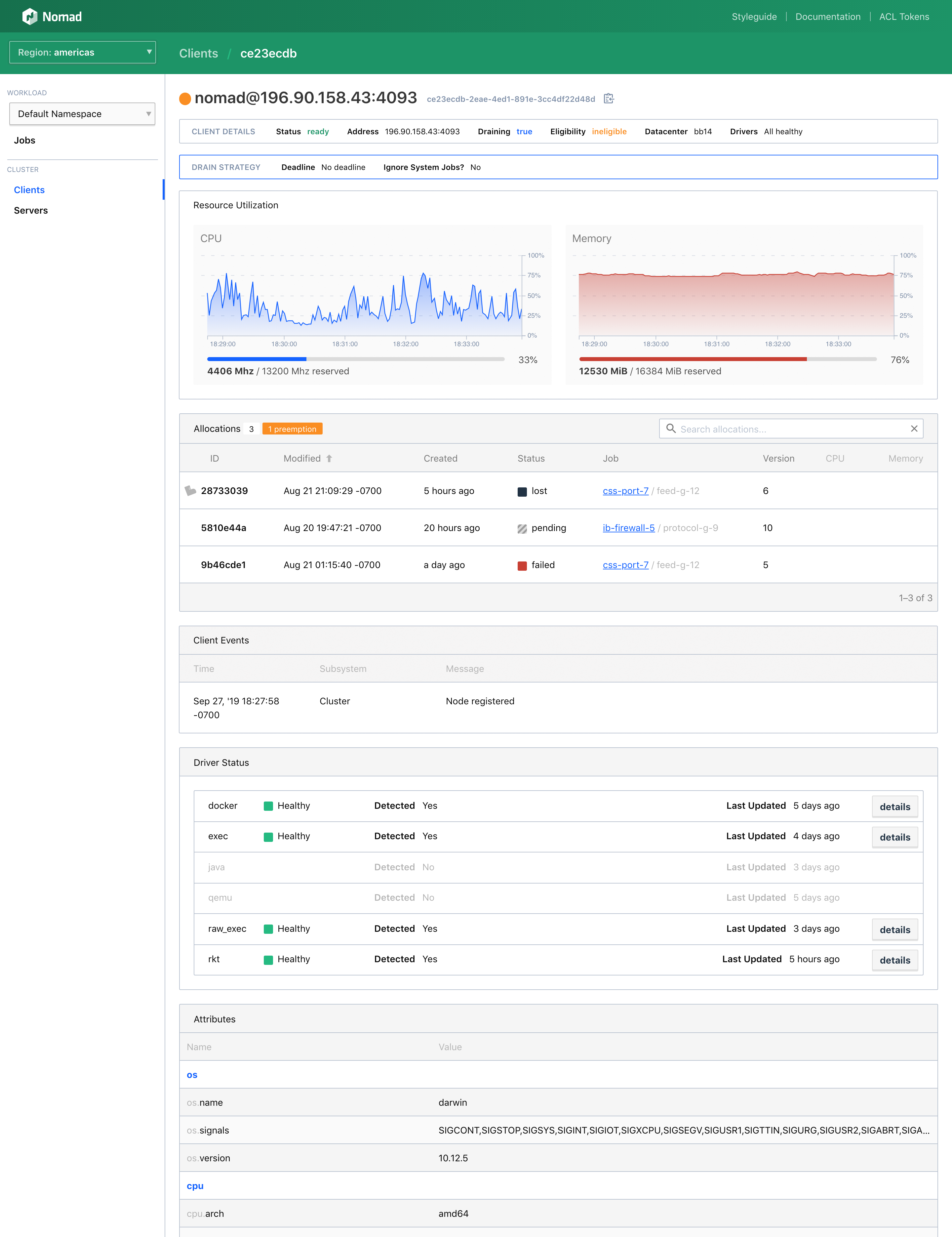The image size is (952, 1237).
Task: Click the Clients breadcrumb link
Action: tap(199, 53)
